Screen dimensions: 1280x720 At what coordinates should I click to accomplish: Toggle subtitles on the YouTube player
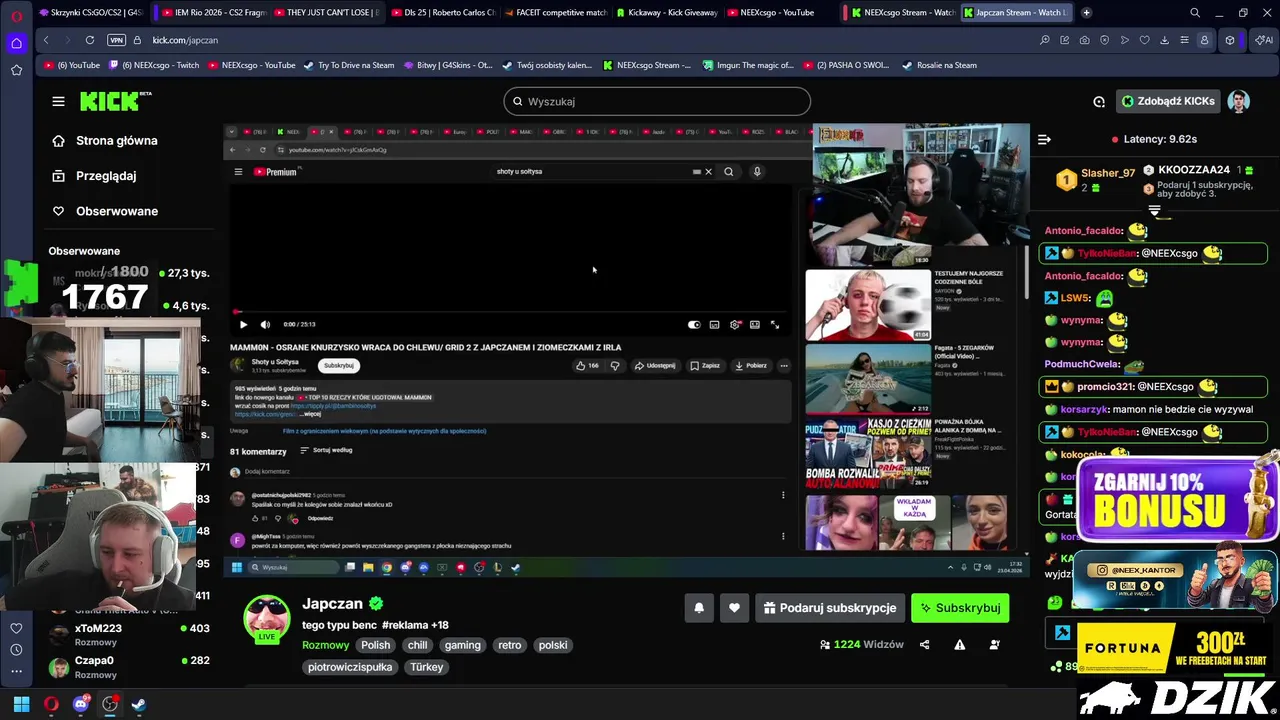pyautogui.click(x=714, y=324)
